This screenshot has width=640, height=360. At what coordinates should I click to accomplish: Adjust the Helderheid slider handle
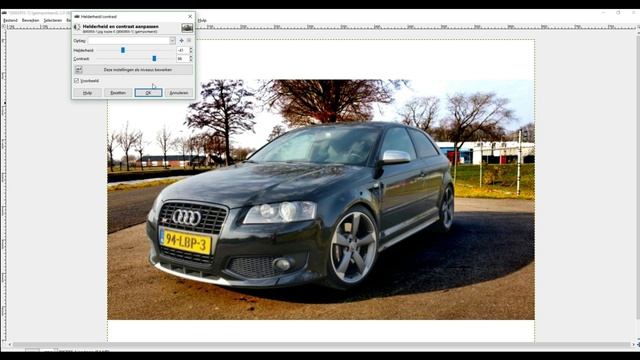[x=123, y=50]
